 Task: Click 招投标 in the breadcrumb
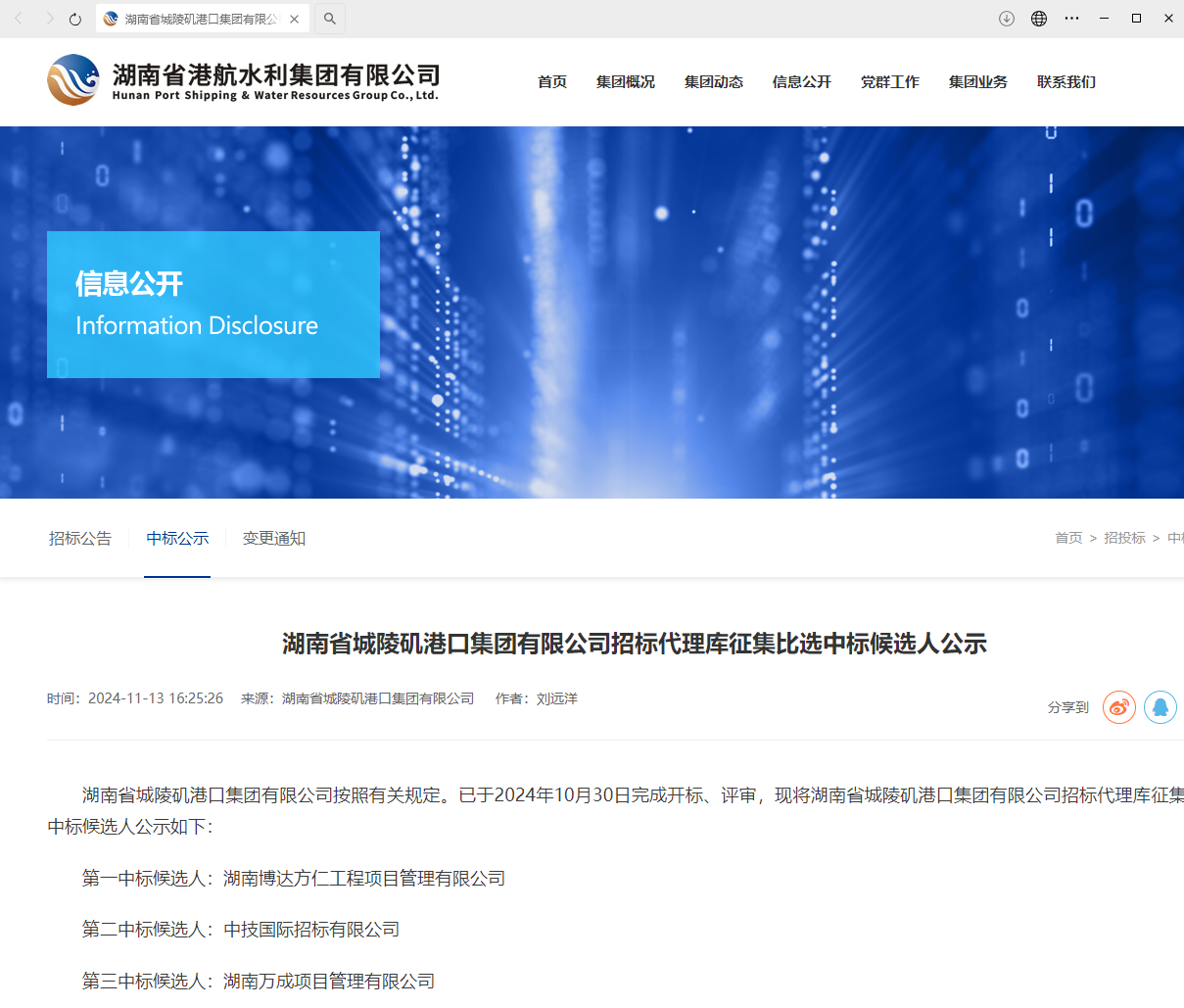tap(1125, 538)
